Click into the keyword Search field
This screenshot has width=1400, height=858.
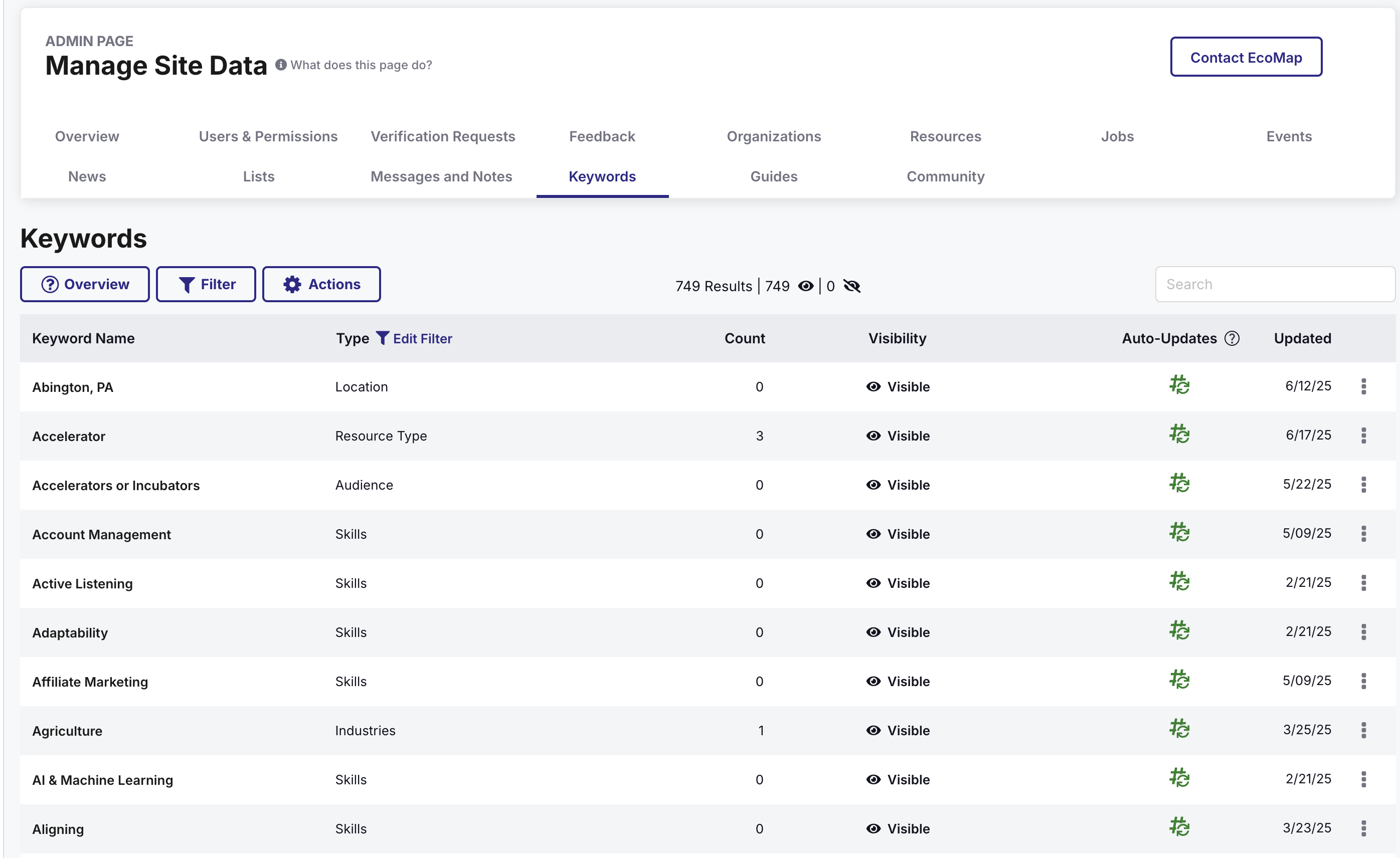click(1275, 284)
